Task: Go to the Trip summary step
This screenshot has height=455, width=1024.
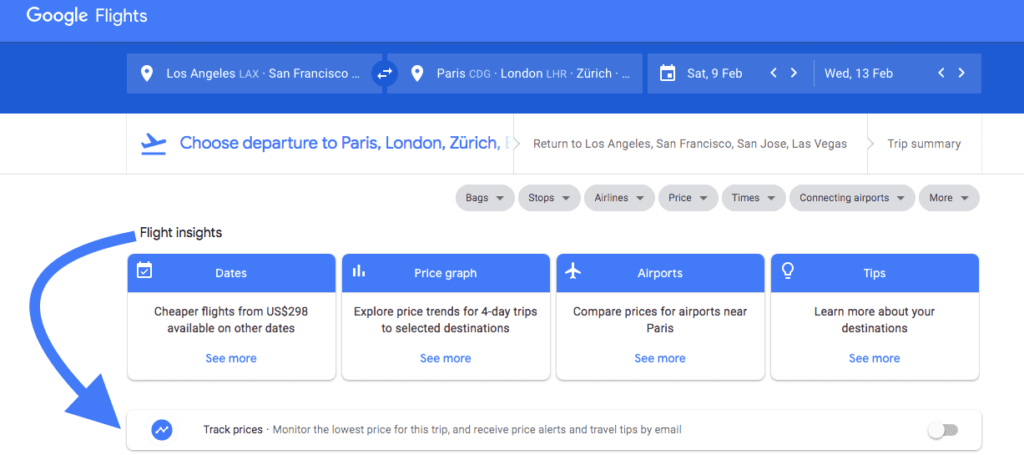Action: coord(924,144)
